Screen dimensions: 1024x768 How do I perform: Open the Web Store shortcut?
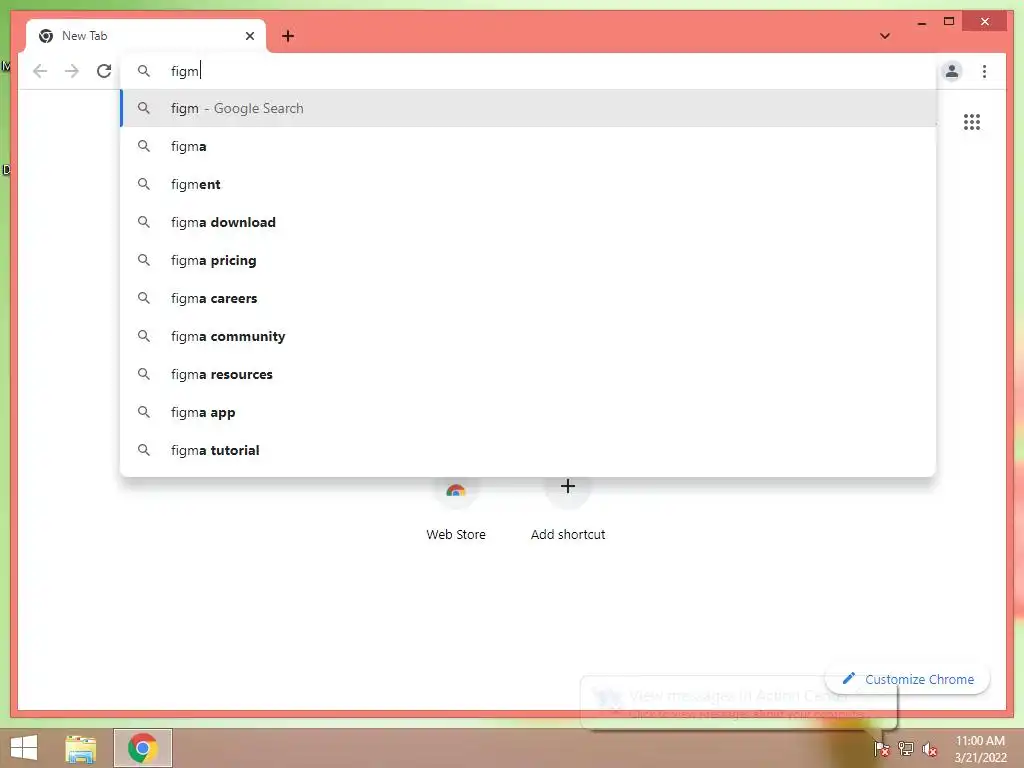tap(456, 509)
